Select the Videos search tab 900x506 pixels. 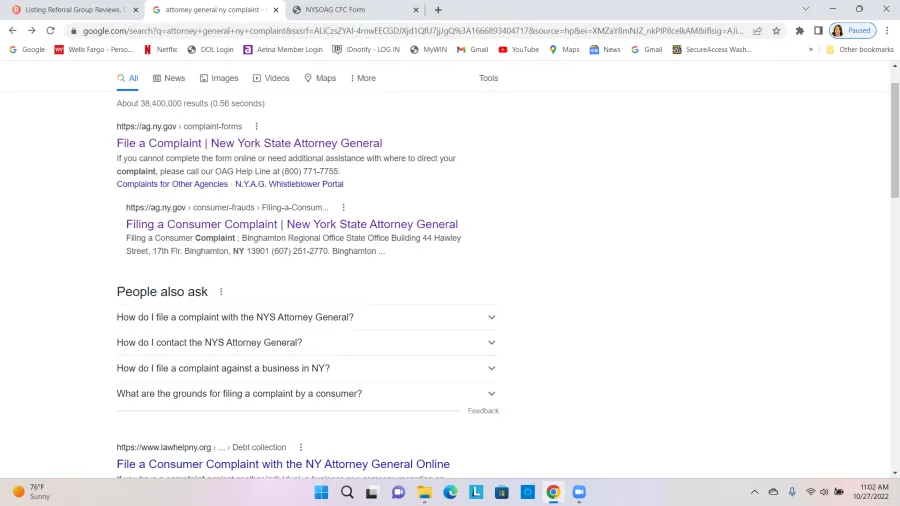tap(271, 78)
